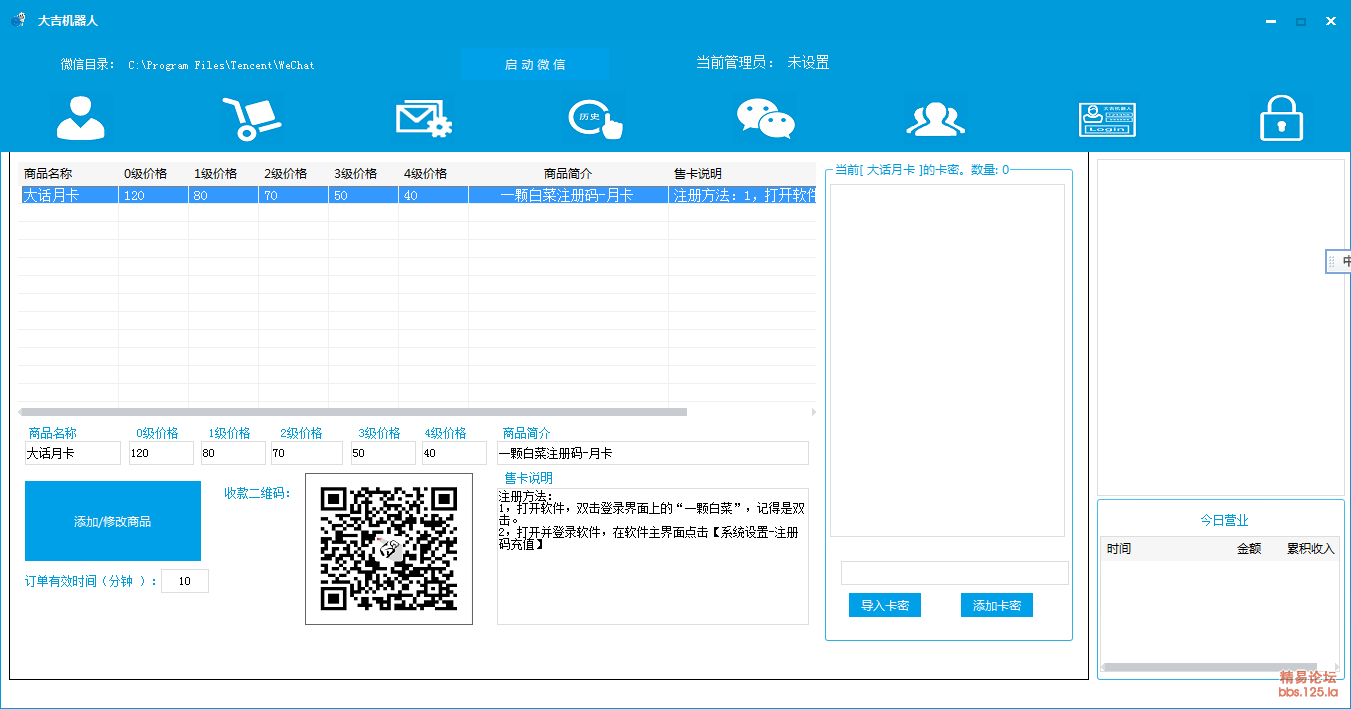Open the envelope with gear mail settings icon
This screenshot has height=709, width=1351.
click(x=424, y=118)
